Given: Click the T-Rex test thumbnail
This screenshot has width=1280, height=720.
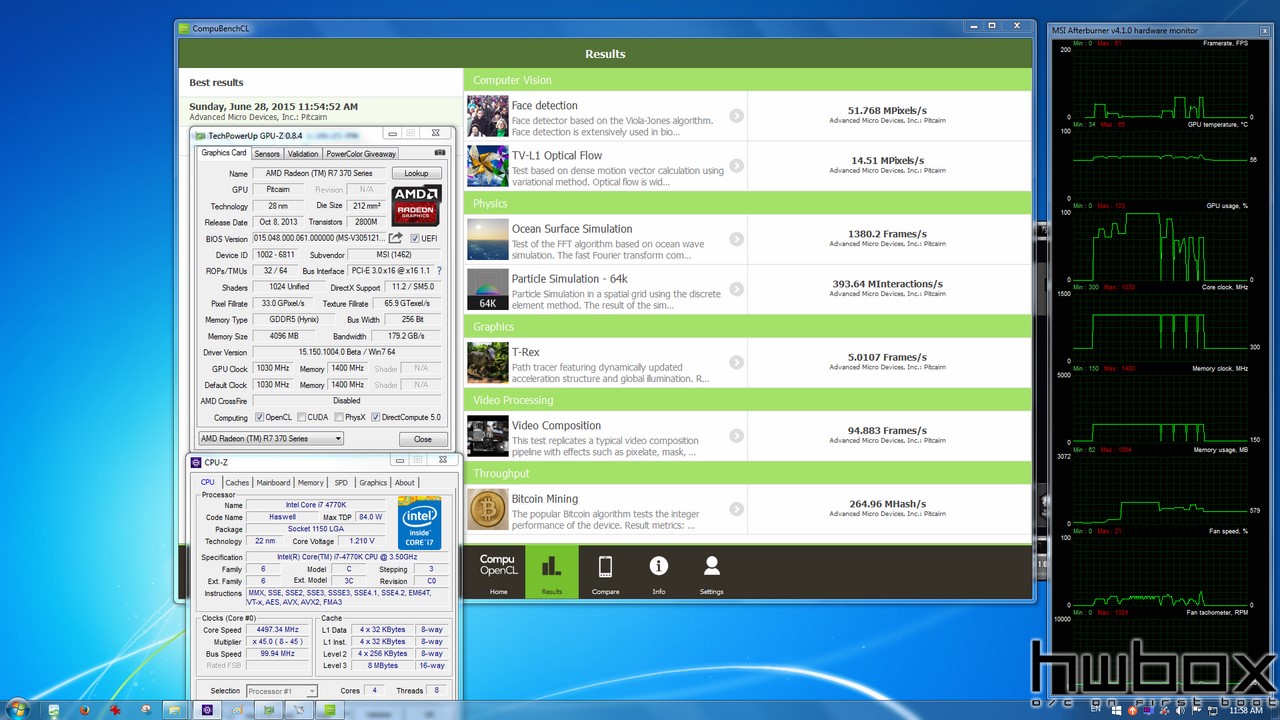Looking at the screenshot, I should click(488, 363).
